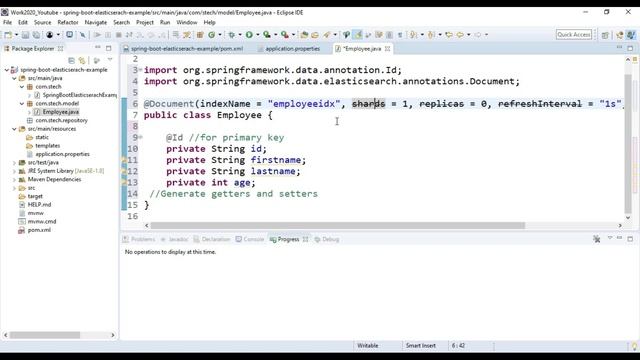Click Remove All Finished Operations icon
Image resolution: width=640 pixels, height=360 pixels.
pos(597,239)
